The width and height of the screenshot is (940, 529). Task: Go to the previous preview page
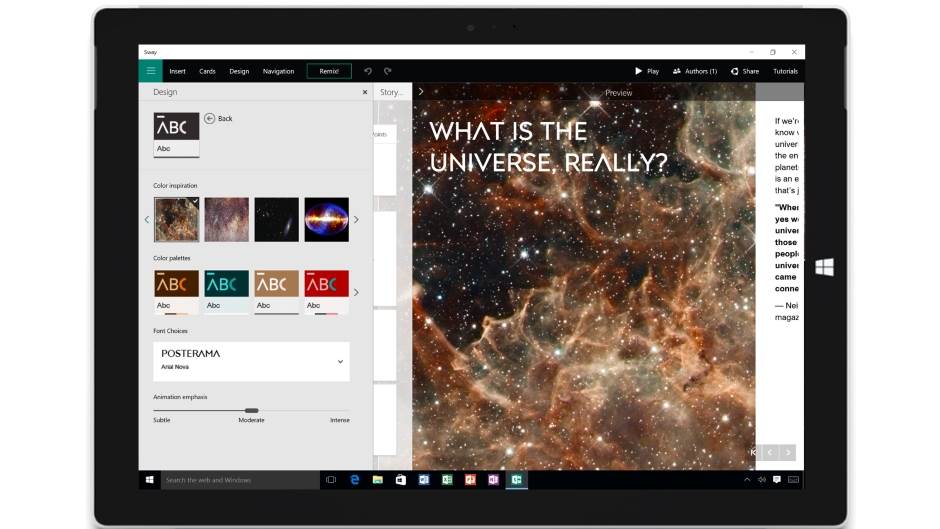[770, 452]
